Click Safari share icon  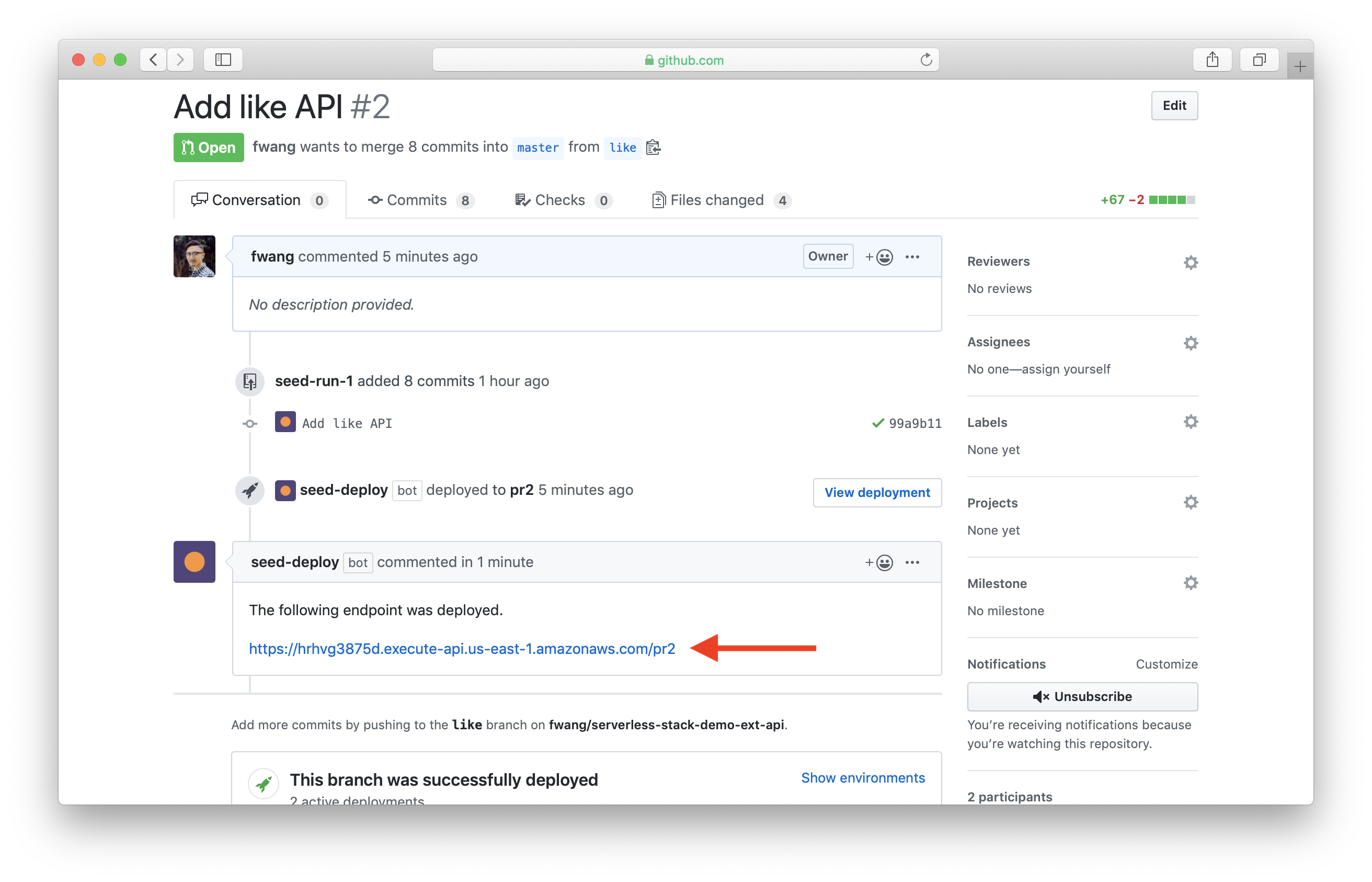tap(1211, 60)
